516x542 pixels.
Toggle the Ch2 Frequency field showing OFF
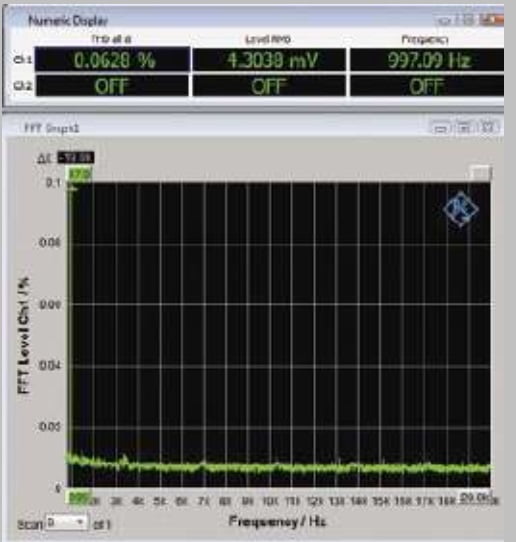[x=427, y=86]
